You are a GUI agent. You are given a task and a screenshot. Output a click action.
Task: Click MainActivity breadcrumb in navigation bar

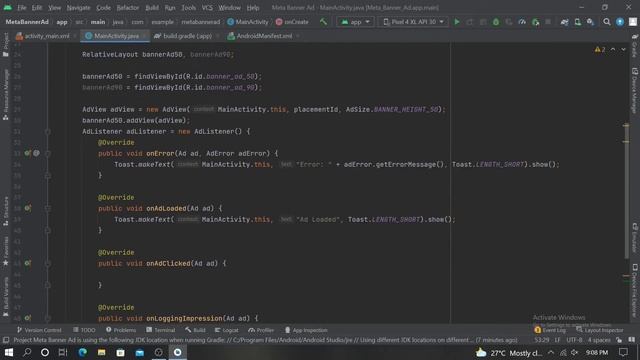248,22
